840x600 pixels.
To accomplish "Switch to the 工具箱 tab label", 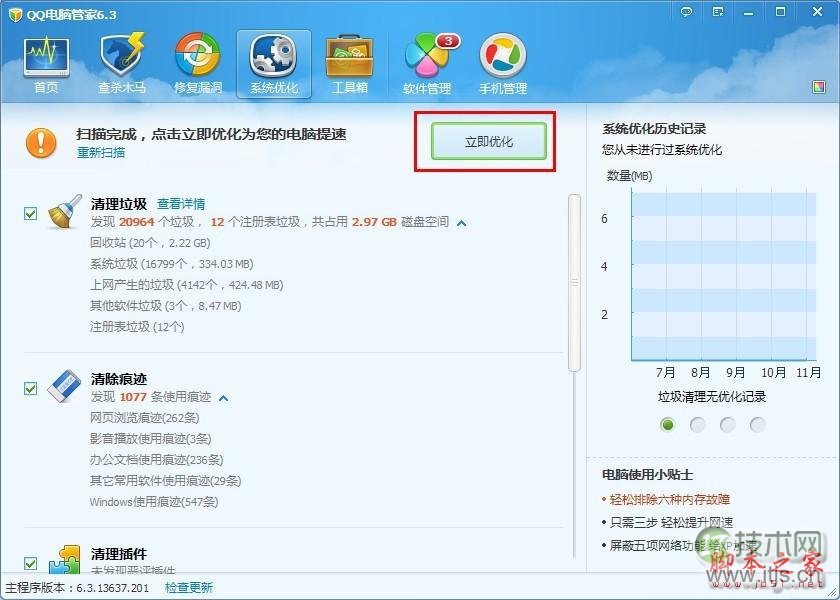I will point(349,87).
